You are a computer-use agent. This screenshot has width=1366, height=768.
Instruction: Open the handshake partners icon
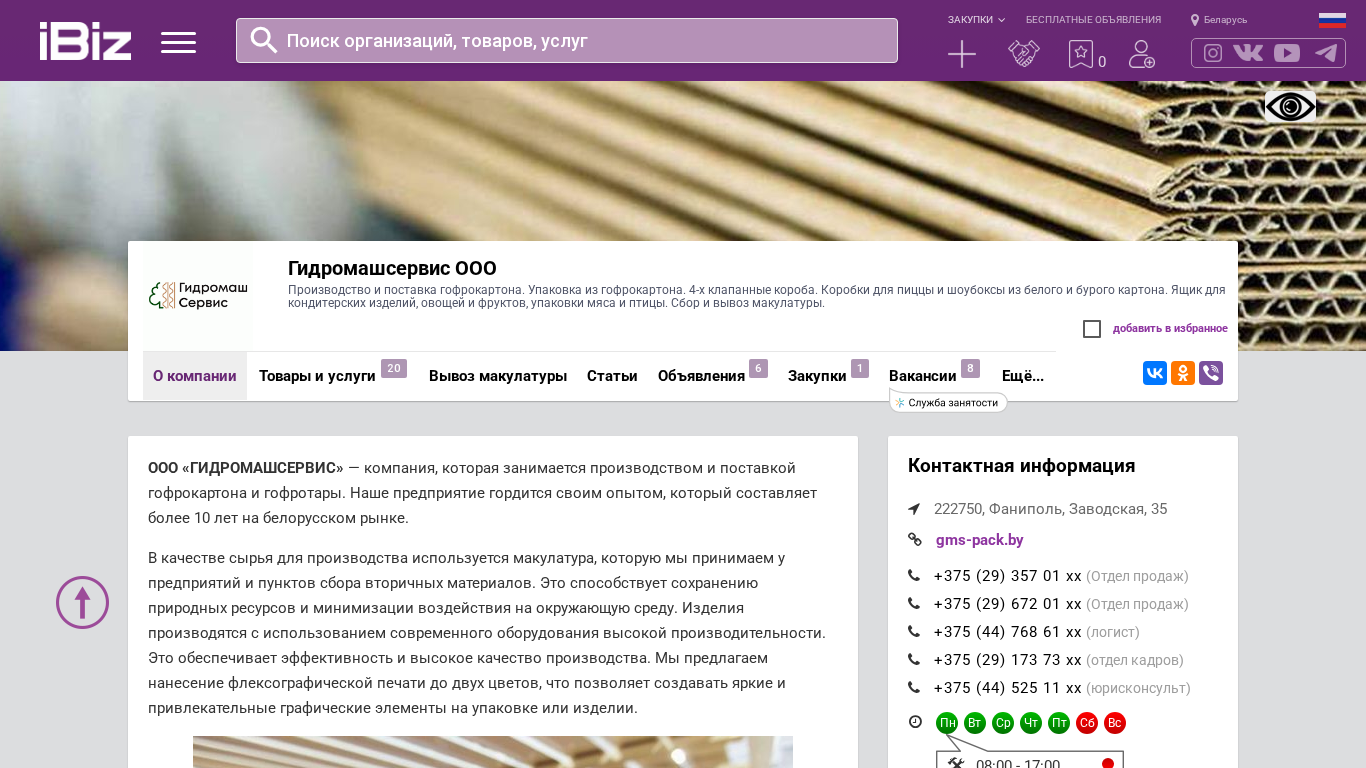tap(1024, 54)
